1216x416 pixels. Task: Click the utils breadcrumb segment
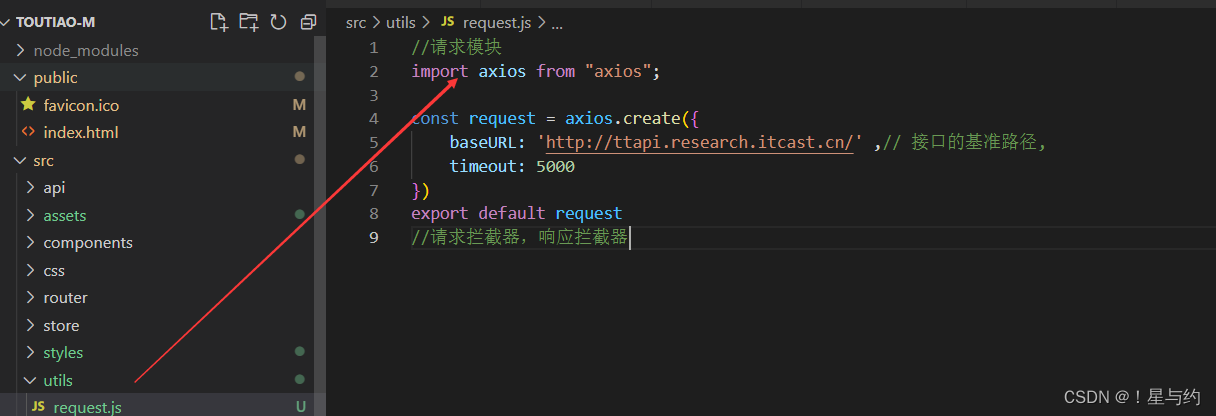[400, 22]
